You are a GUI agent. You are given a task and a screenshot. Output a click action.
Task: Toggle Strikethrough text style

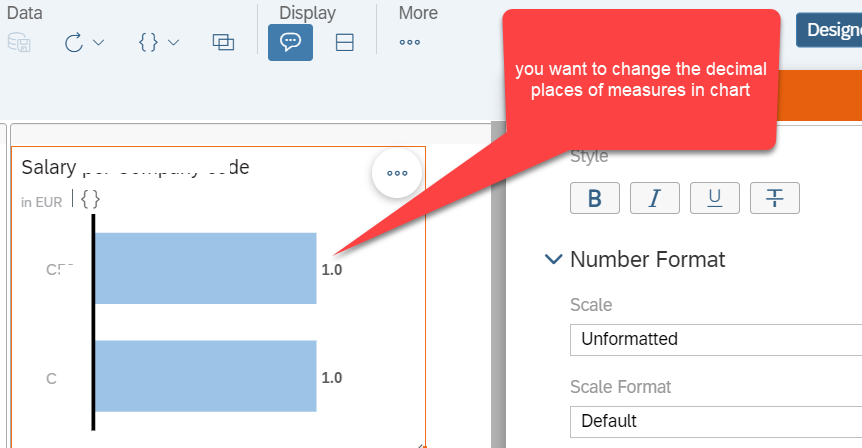(x=775, y=198)
